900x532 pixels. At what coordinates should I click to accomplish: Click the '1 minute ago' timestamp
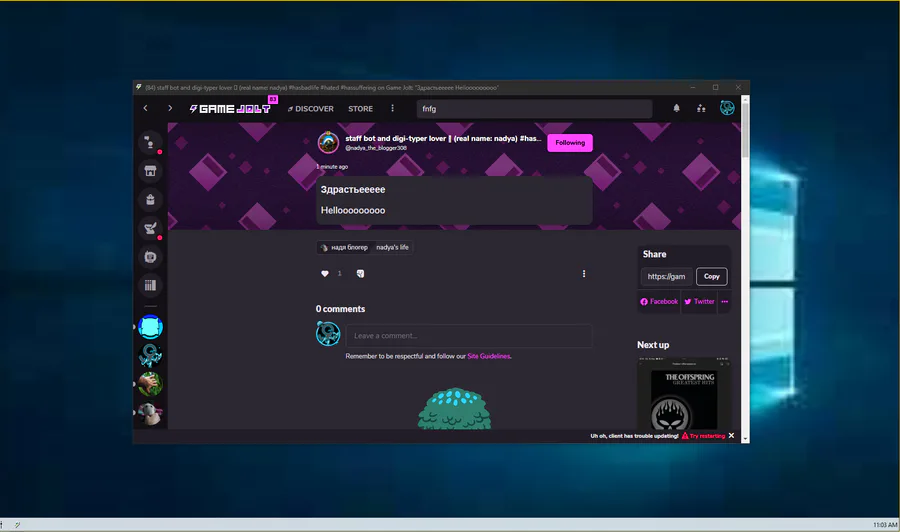tap(332, 167)
